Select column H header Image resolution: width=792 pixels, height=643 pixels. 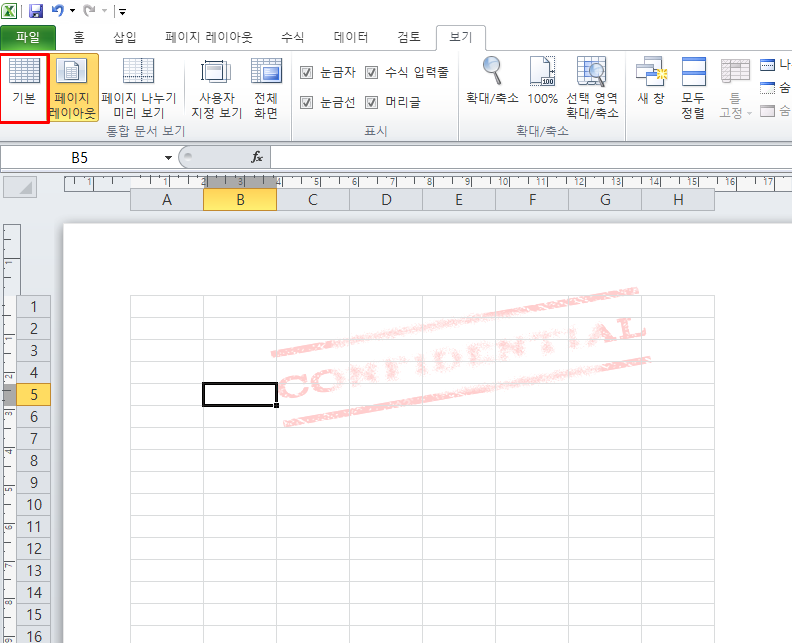point(678,200)
